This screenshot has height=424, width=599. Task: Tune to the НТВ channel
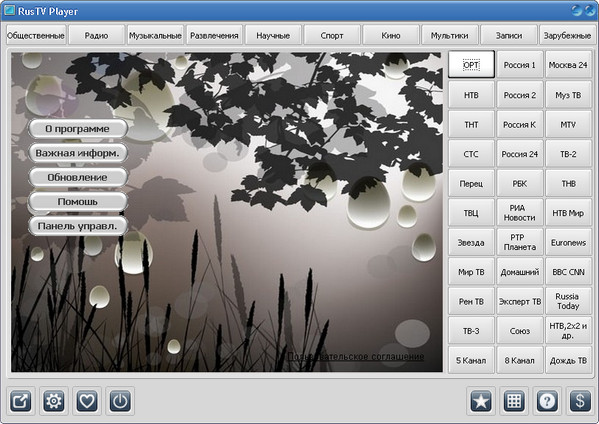[x=471, y=95]
